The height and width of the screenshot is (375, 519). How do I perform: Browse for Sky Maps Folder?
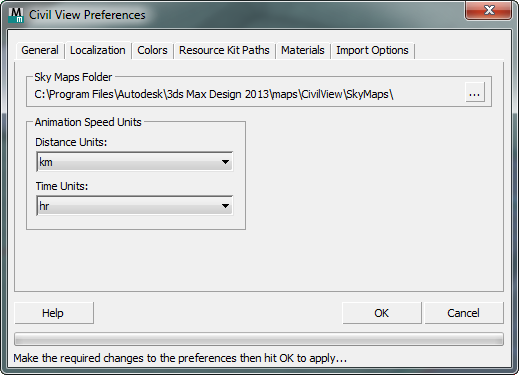[x=475, y=93]
